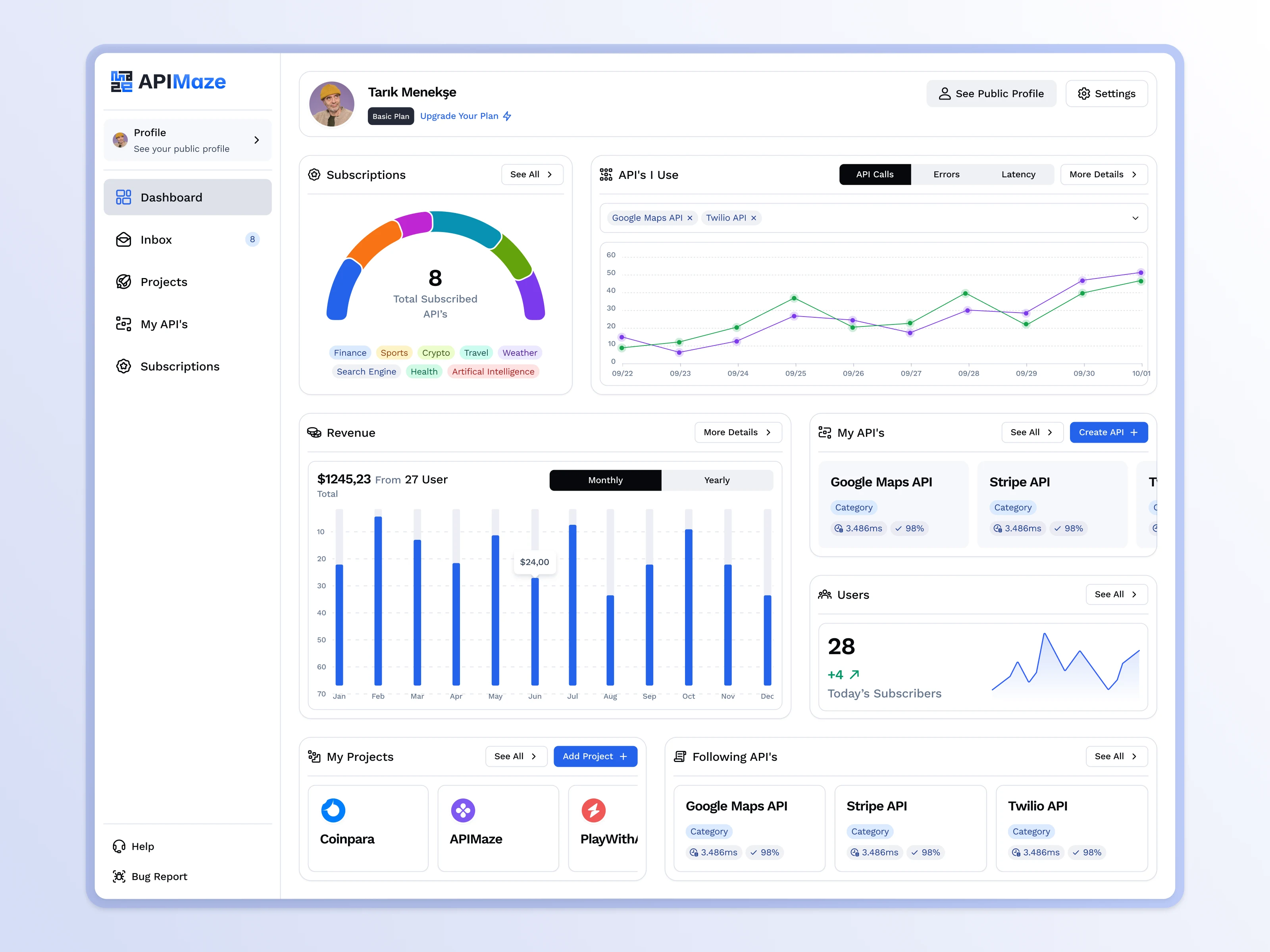Click the Bug Report icon
This screenshot has height=952, width=1270.
tap(119, 876)
